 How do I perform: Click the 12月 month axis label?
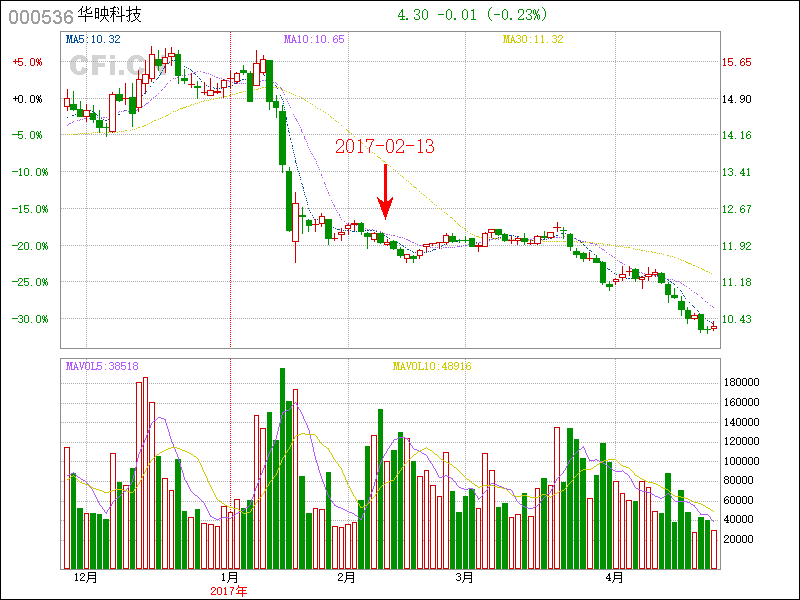[86, 577]
